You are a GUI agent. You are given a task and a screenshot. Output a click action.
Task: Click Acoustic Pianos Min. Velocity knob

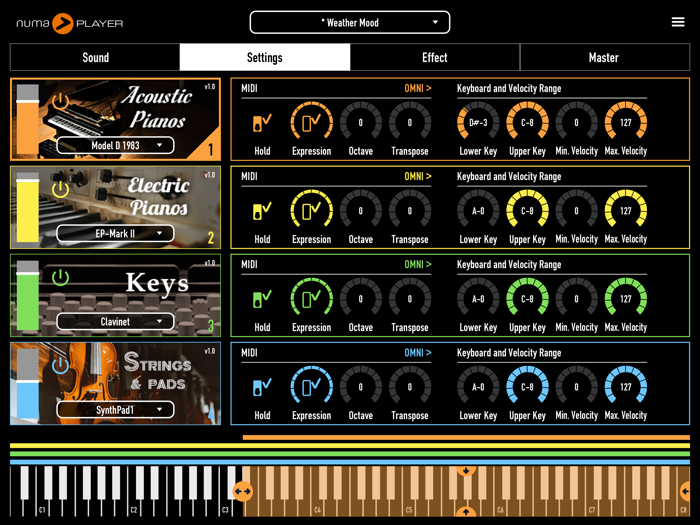point(576,122)
